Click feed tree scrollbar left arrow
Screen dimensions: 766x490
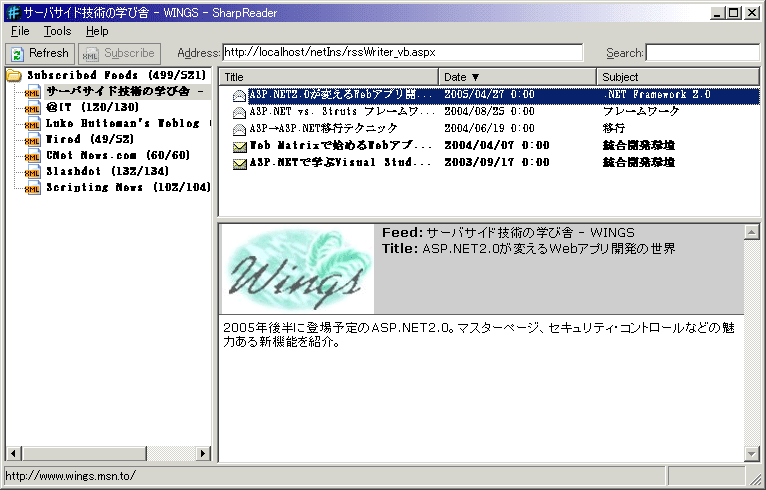click(13, 453)
